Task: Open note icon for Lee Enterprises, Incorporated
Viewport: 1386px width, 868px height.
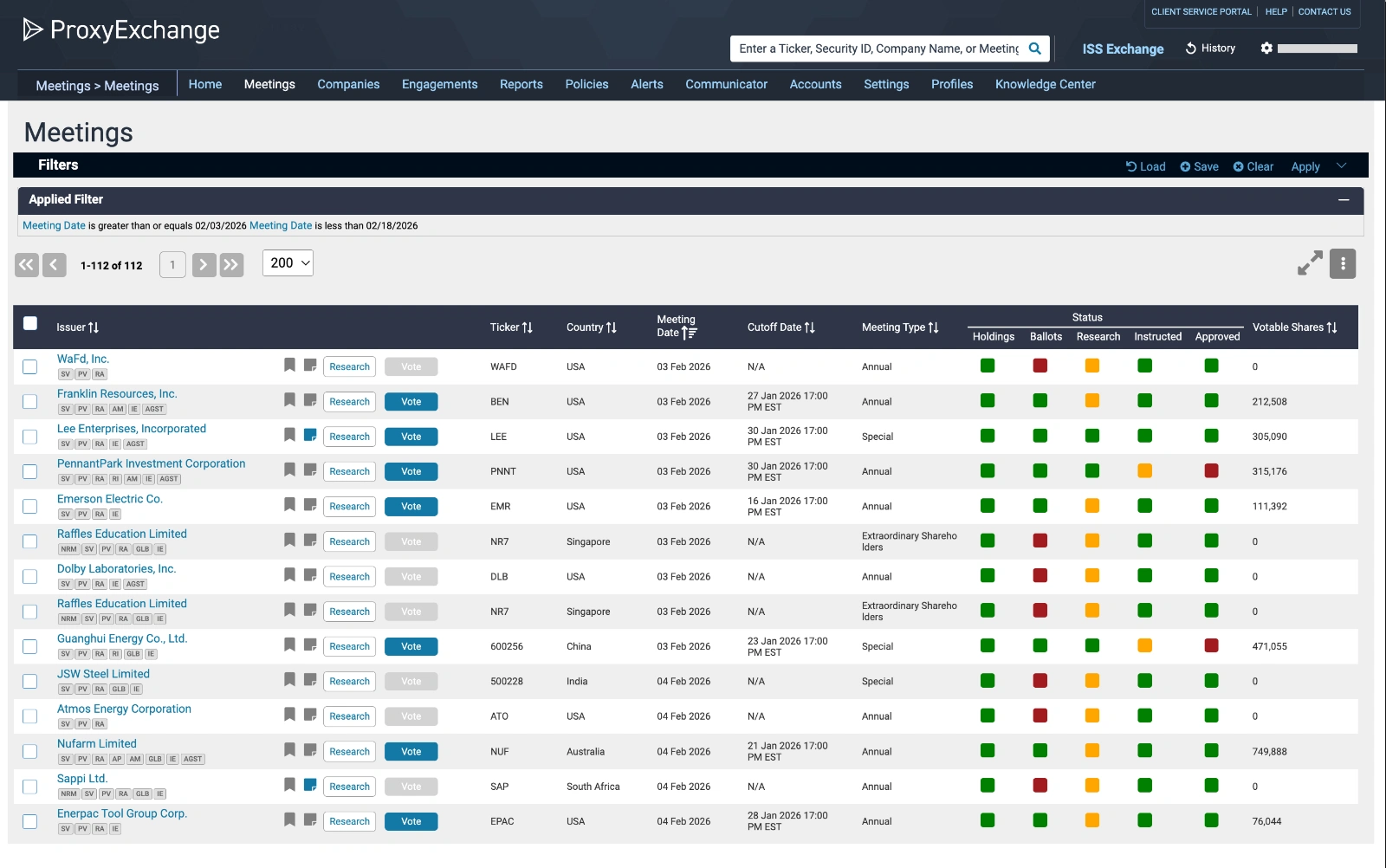Action: pyautogui.click(x=310, y=435)
